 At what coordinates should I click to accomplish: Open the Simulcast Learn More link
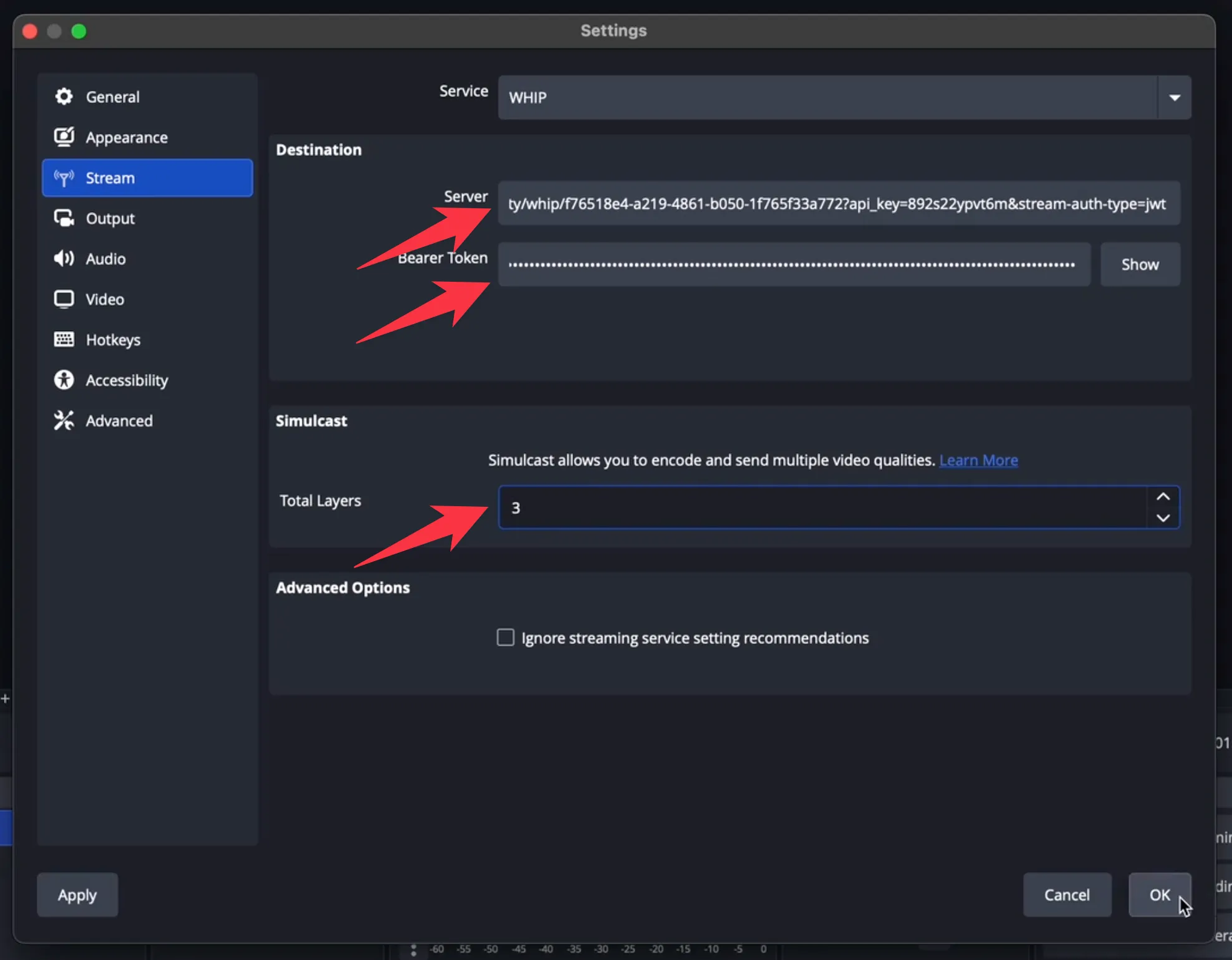(x=978, y=460)
